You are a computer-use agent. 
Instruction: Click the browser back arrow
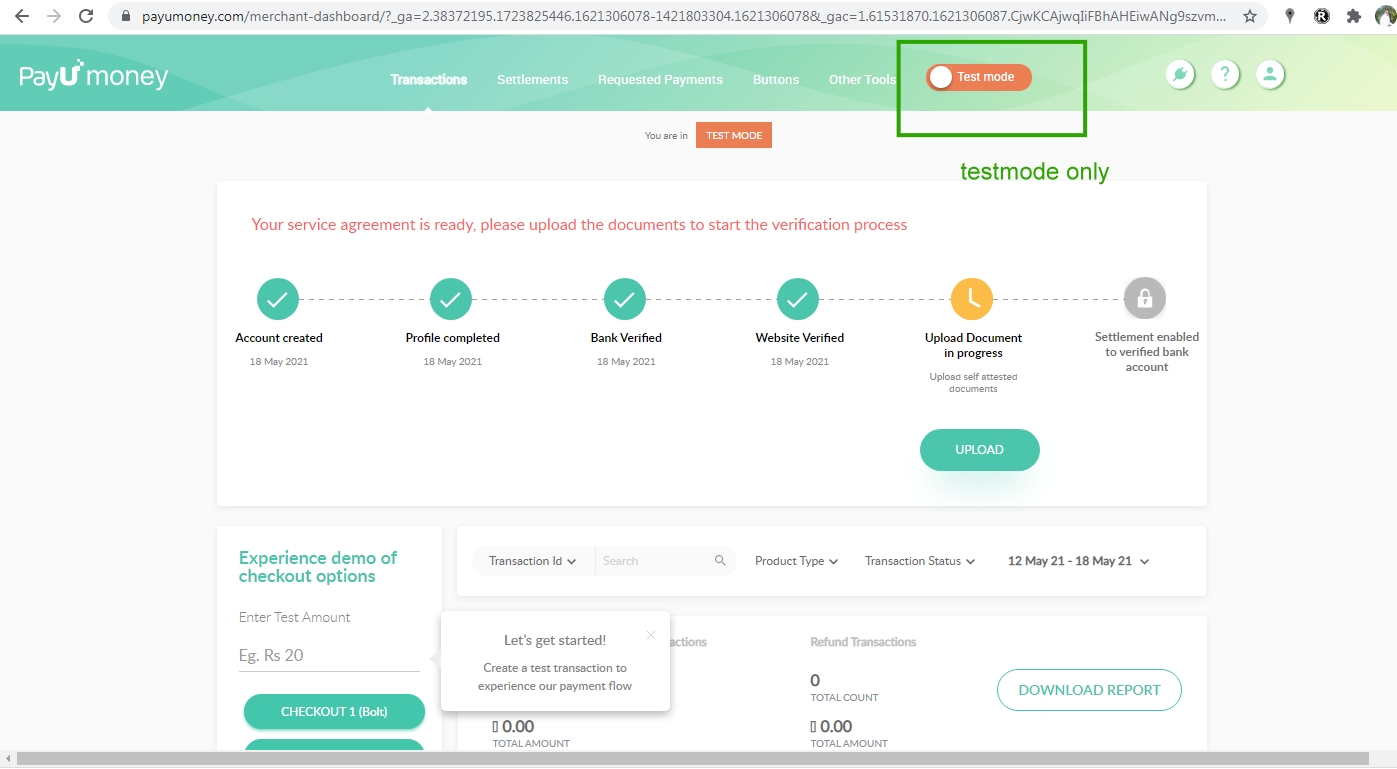(22, 16)
